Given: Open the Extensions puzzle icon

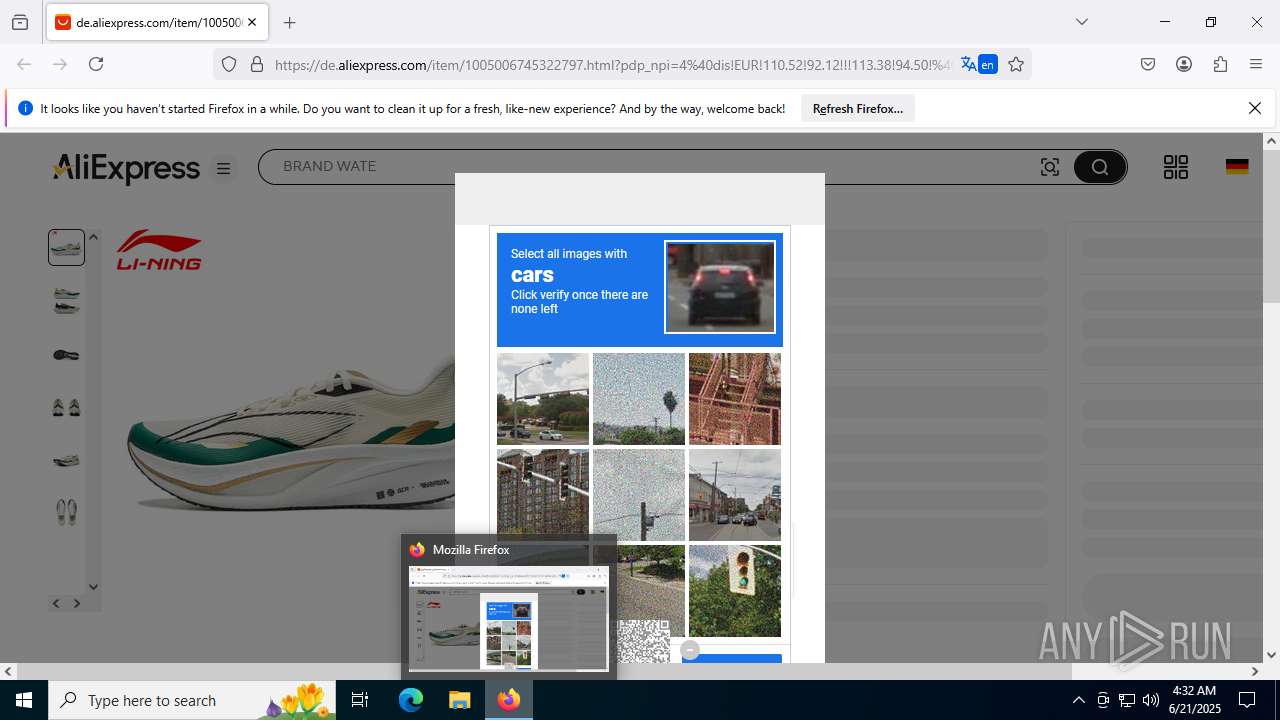Looking at the screenshot, I should click(1220, 64).
